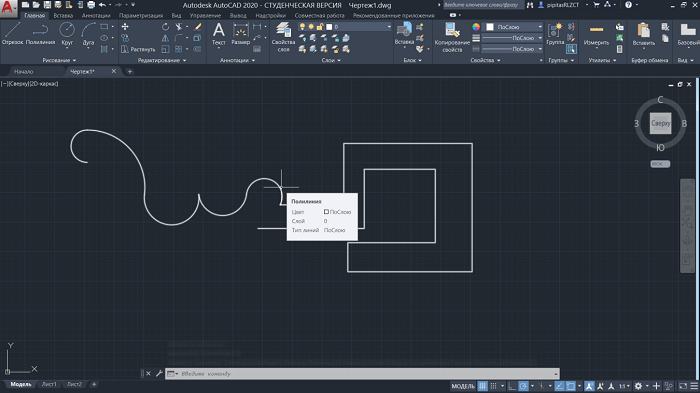Toggle 2D object snap in status bar
This screenshot has width=700, height=393.
571,386
